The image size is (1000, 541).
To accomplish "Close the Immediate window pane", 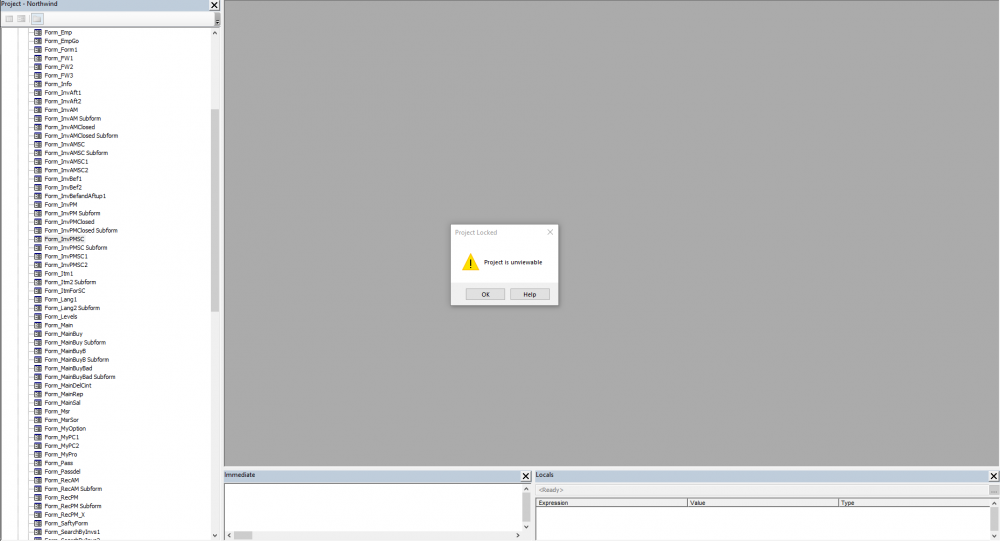I will [526, 476].
